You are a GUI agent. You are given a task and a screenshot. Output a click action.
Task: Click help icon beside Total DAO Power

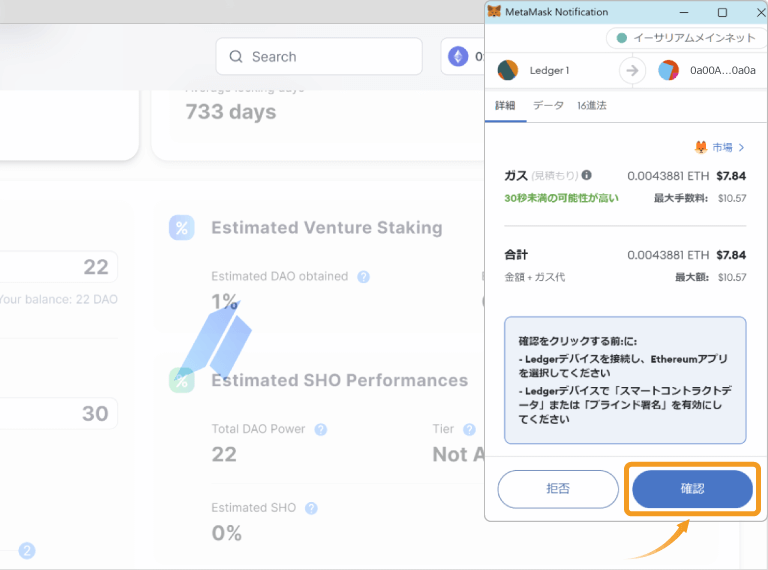321,429
